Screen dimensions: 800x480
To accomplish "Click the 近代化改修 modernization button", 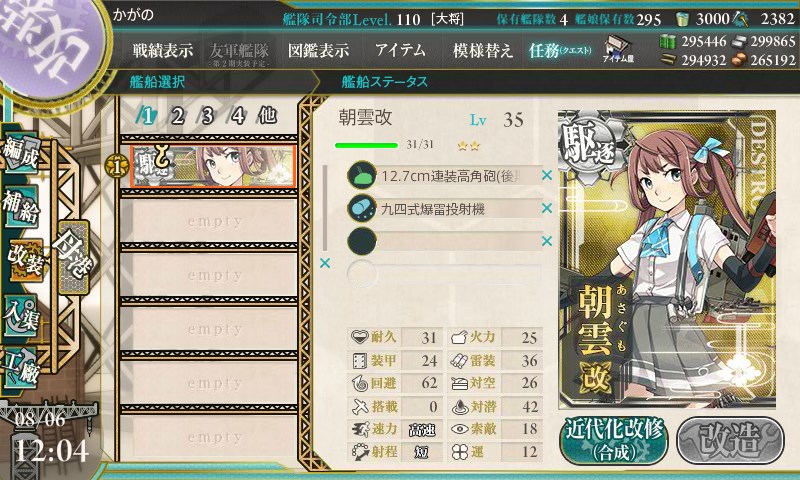I will tap(614, 440).
